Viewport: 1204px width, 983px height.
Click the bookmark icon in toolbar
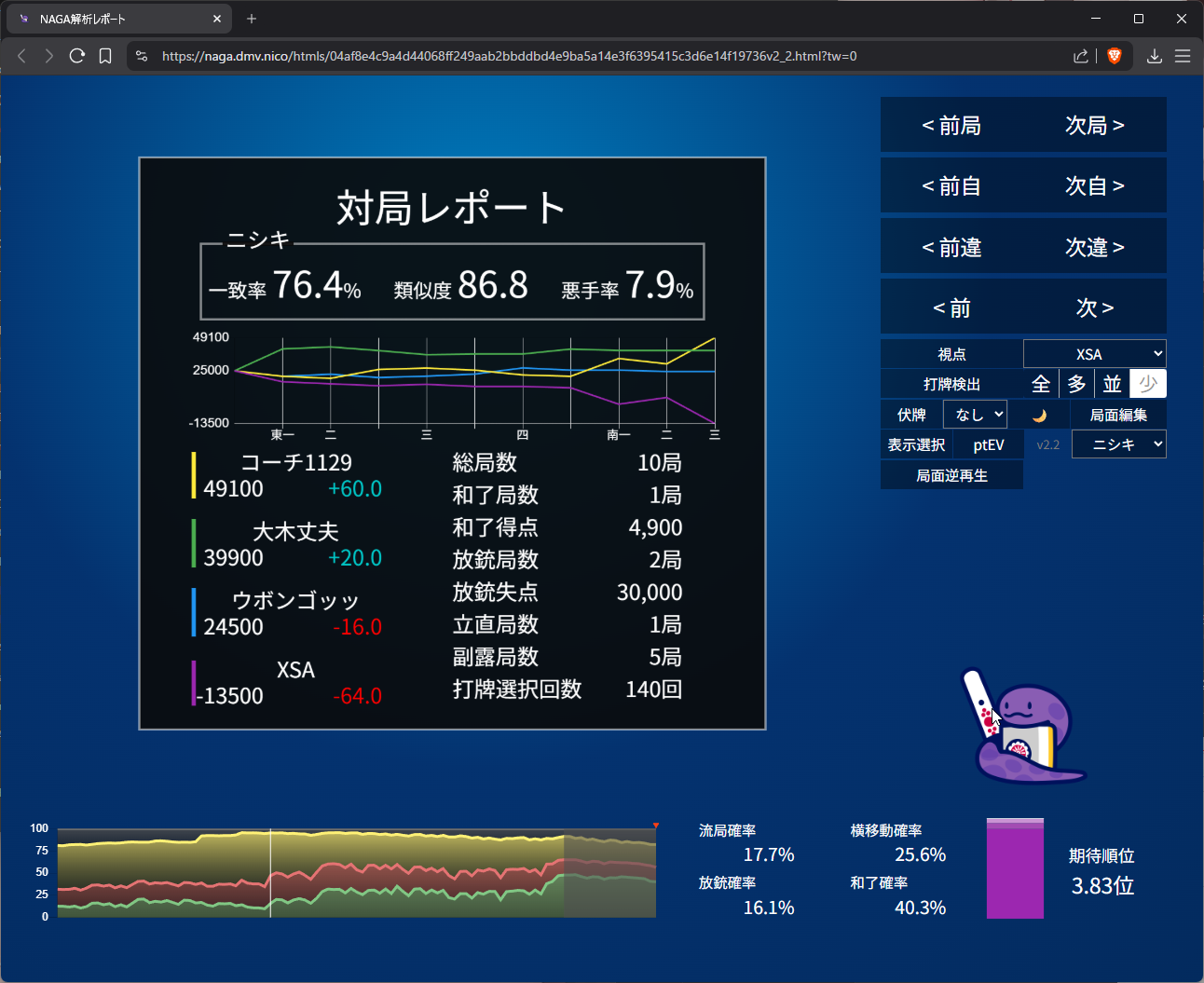[x=105, y=56]
